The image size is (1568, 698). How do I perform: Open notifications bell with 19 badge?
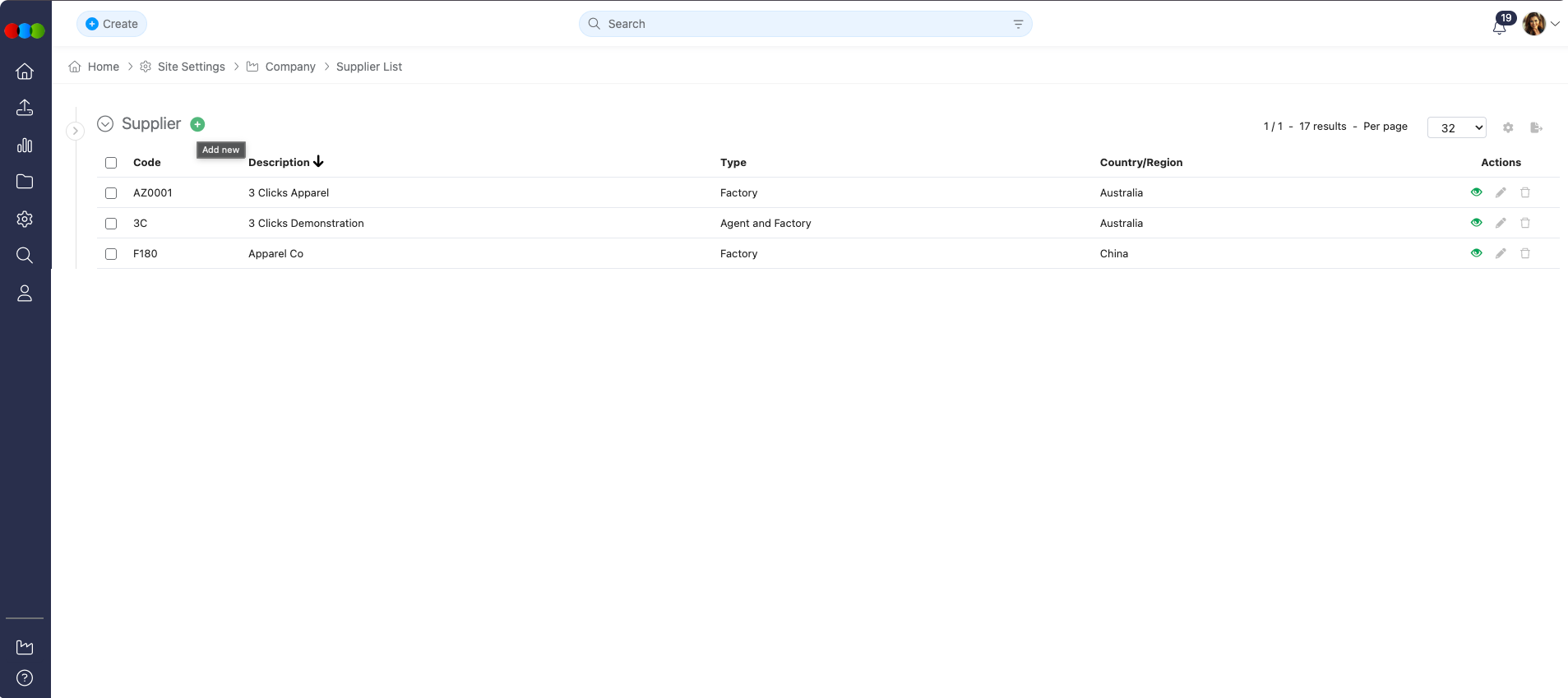tap(1499, 26)
